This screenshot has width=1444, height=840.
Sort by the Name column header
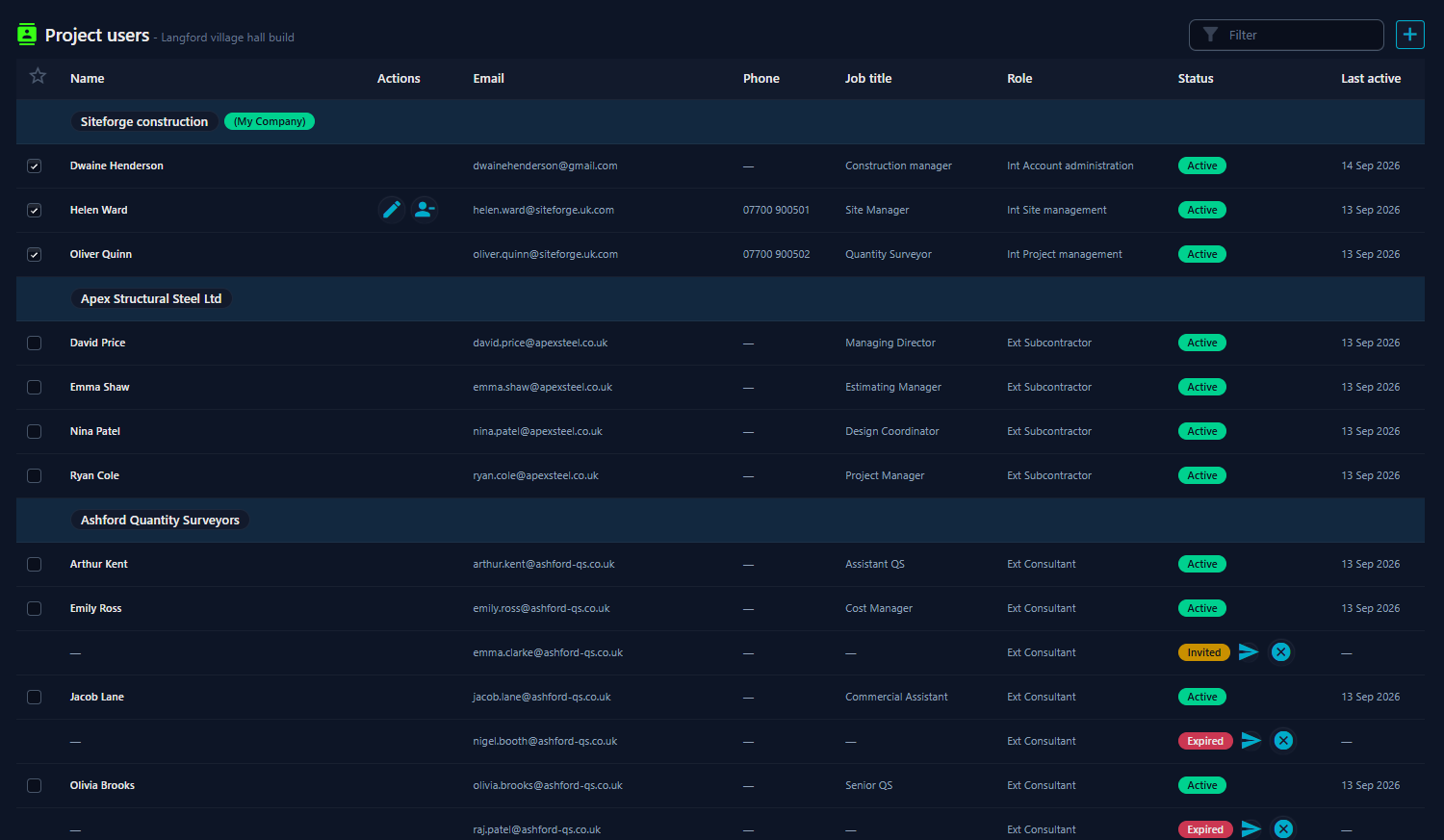pyautogui.click(x=87, y=79)
